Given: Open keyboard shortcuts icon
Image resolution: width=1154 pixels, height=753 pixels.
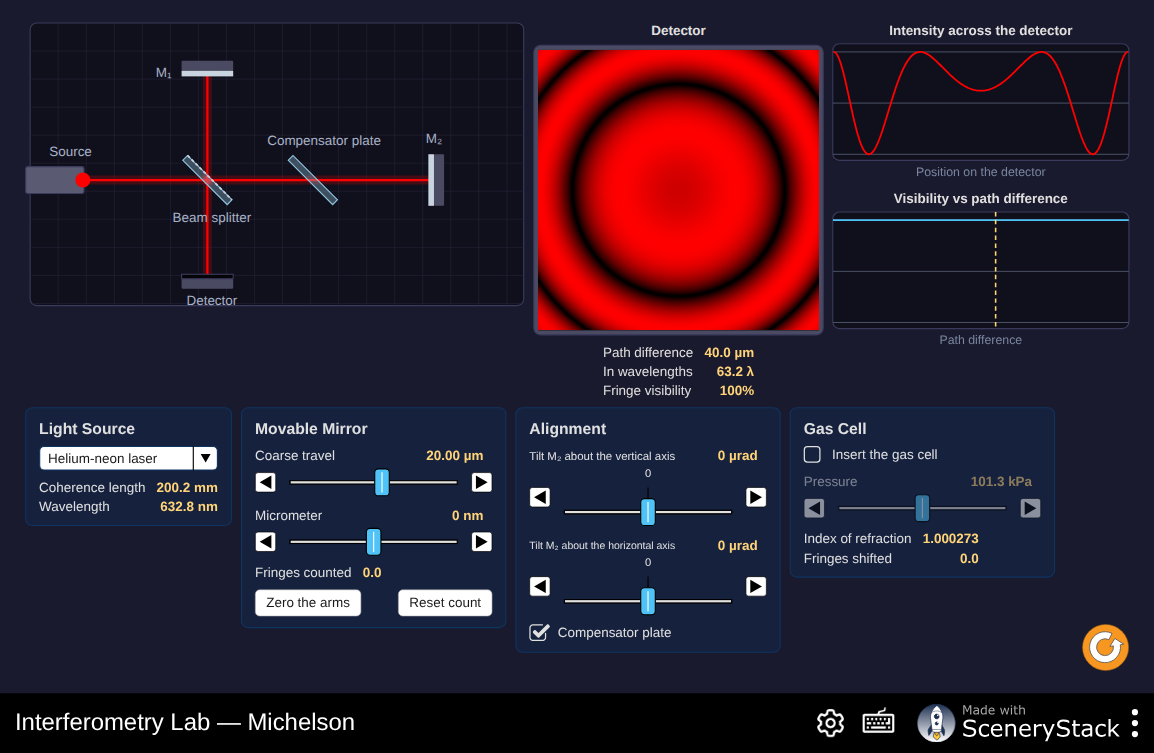Looking at the screenshot, I should coord(878,722).
